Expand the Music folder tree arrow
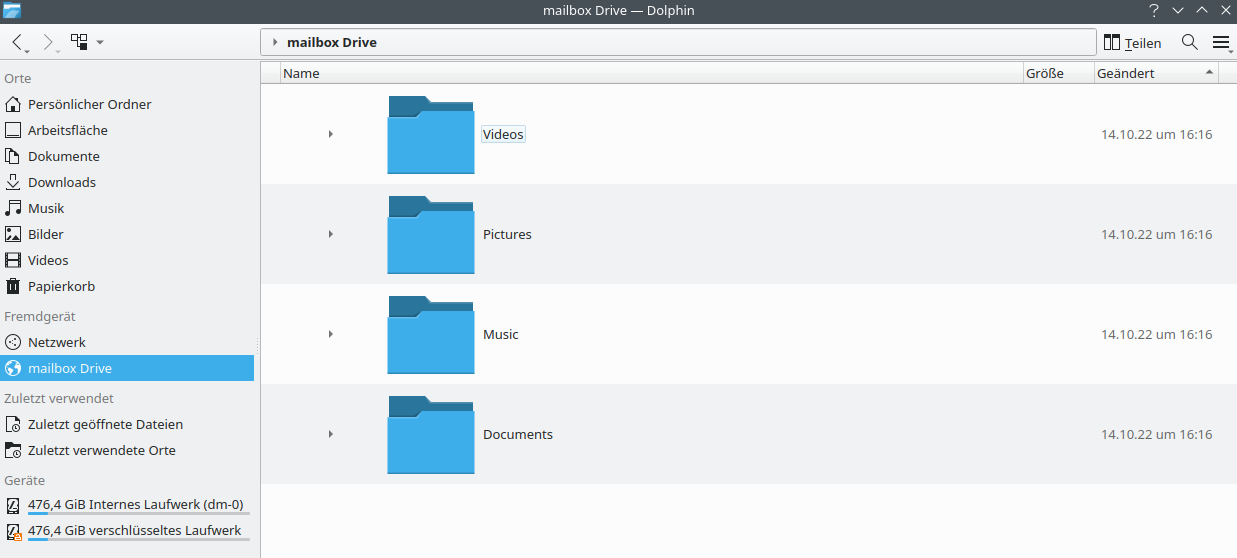This screenshot has width=1237, height=558. click(330, 334)
